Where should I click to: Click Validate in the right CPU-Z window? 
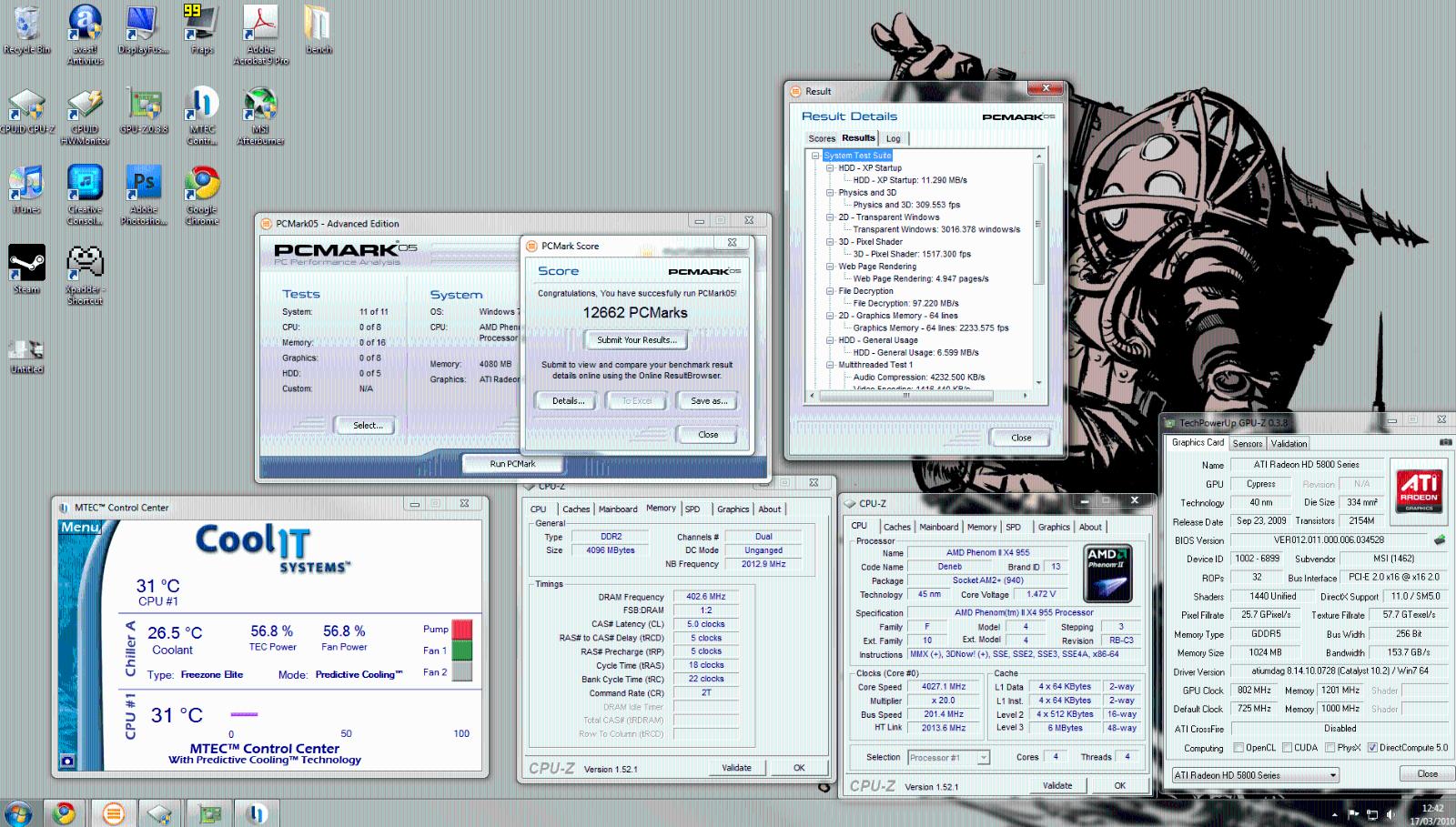(1057, 785)
